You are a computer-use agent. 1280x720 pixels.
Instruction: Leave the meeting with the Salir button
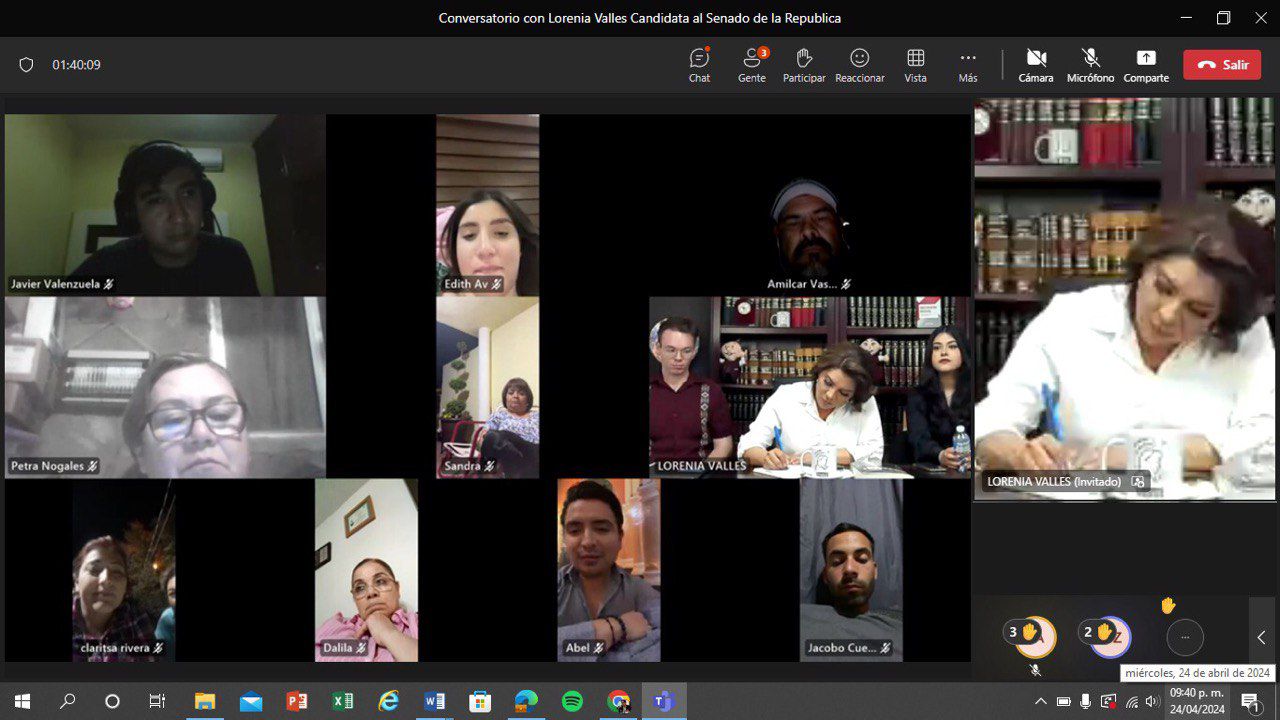(x=1221, y=65)
